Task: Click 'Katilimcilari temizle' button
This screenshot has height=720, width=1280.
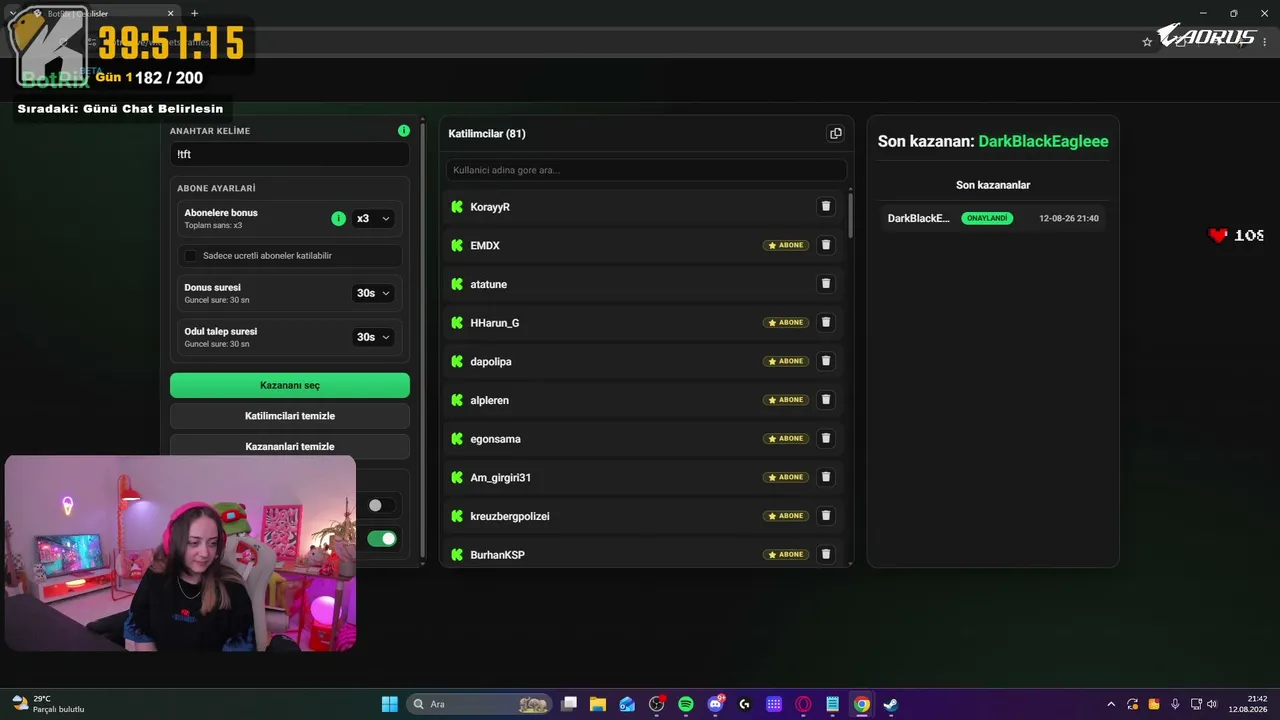Action: [290, 416]
